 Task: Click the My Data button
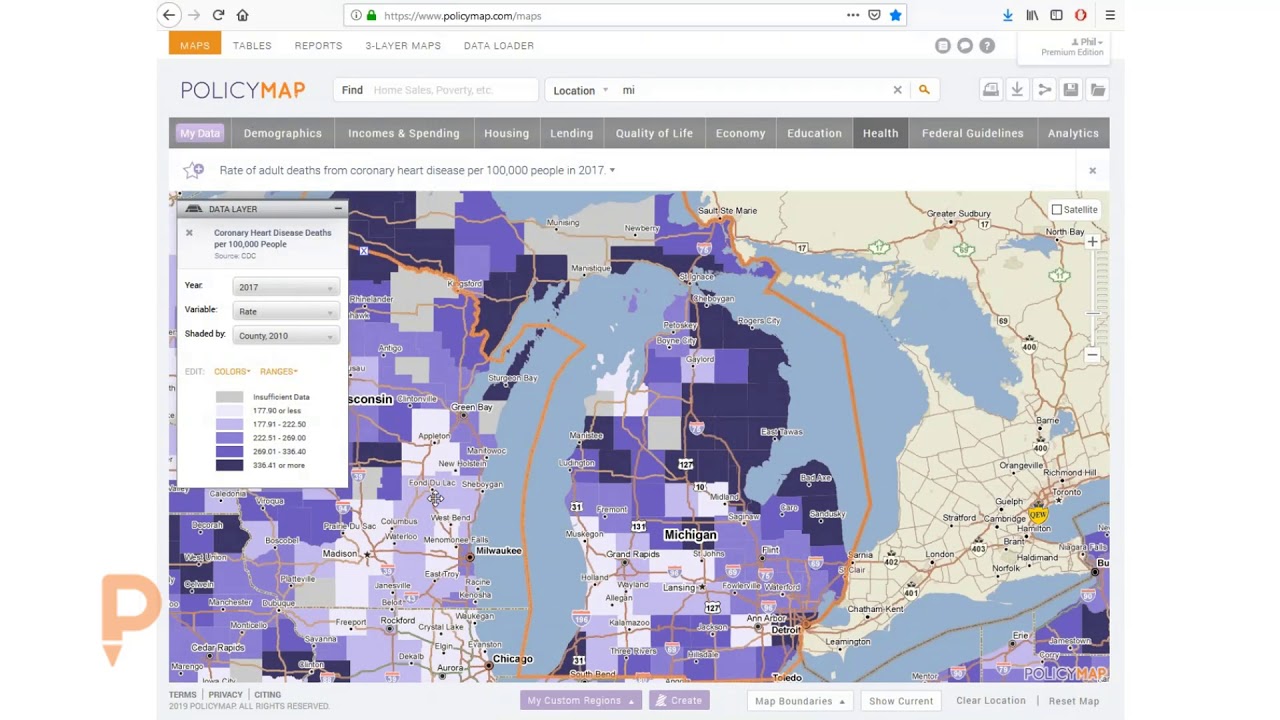click(x=200, y=133)
